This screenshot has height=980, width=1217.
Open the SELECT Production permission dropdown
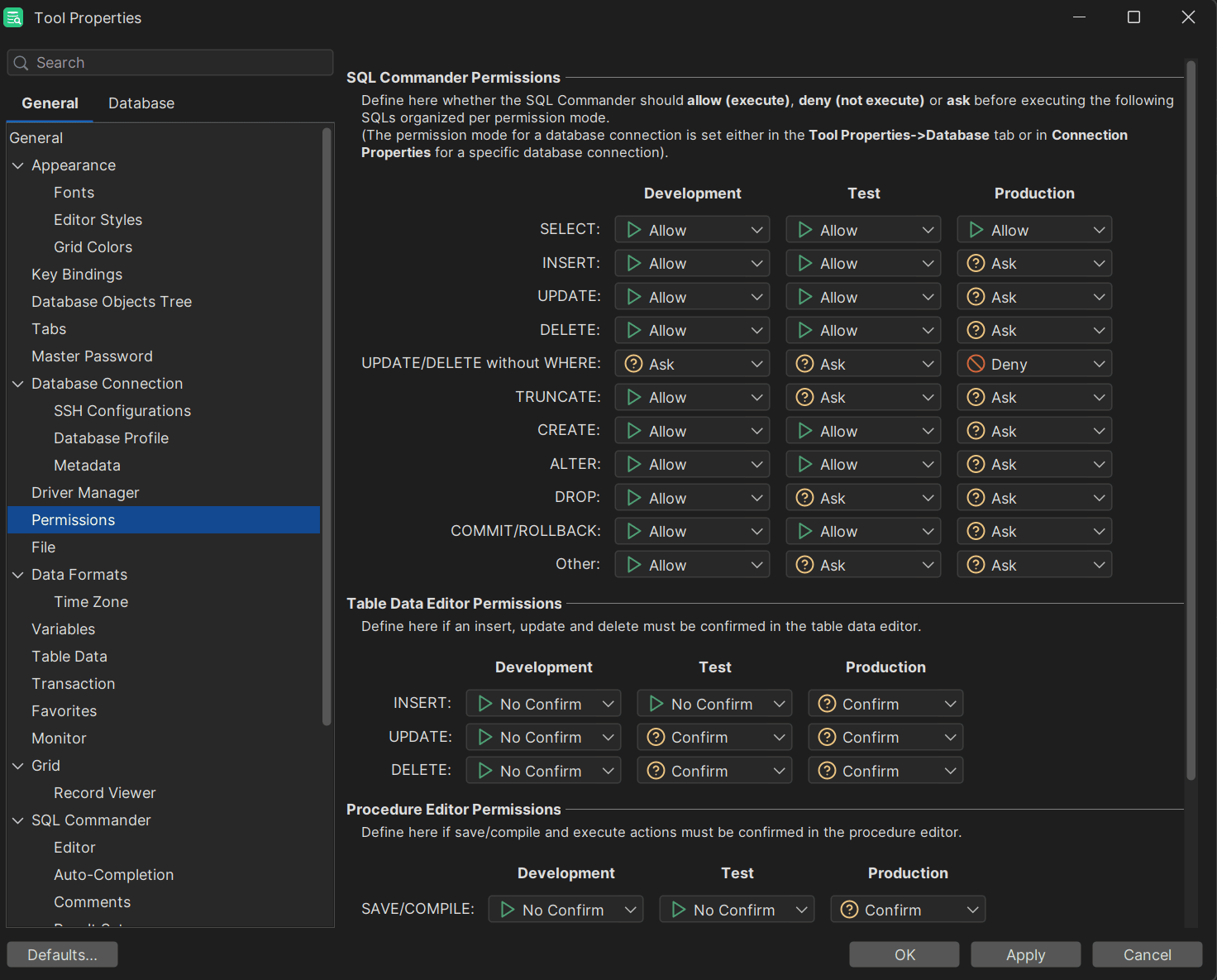point(1099,229)
